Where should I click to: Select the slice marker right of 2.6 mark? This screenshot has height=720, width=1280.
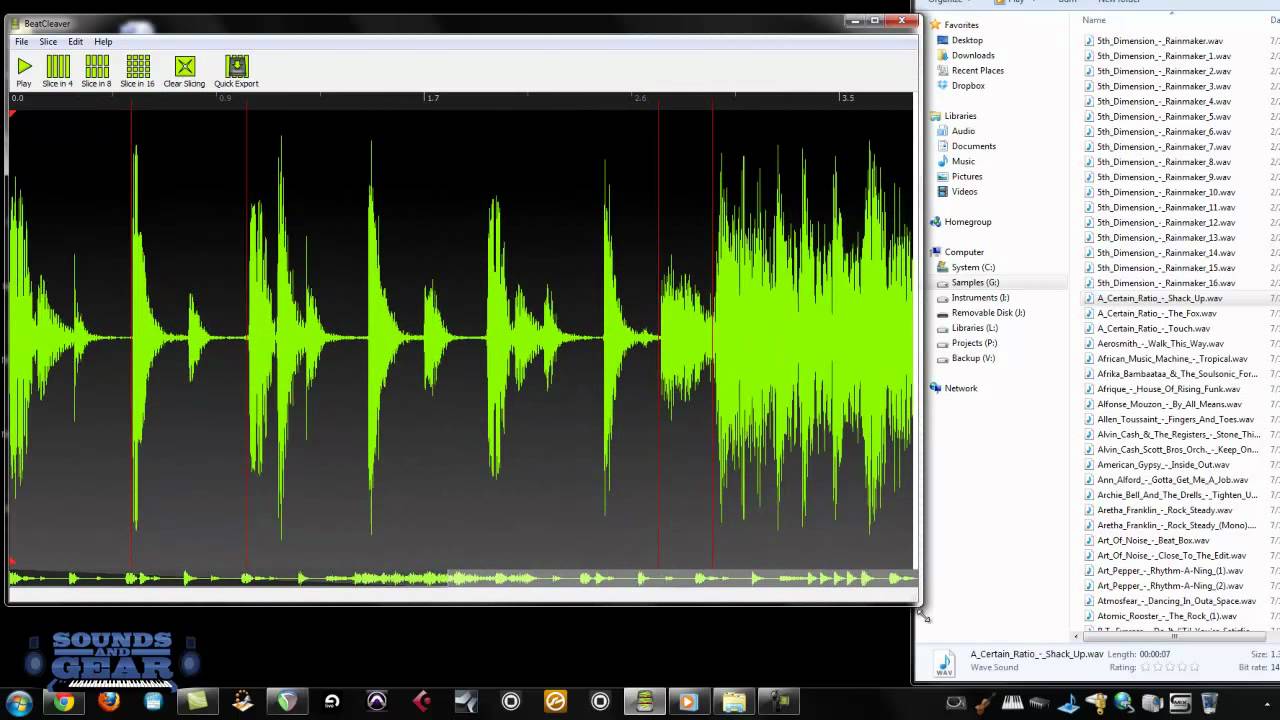coord(658,336)
